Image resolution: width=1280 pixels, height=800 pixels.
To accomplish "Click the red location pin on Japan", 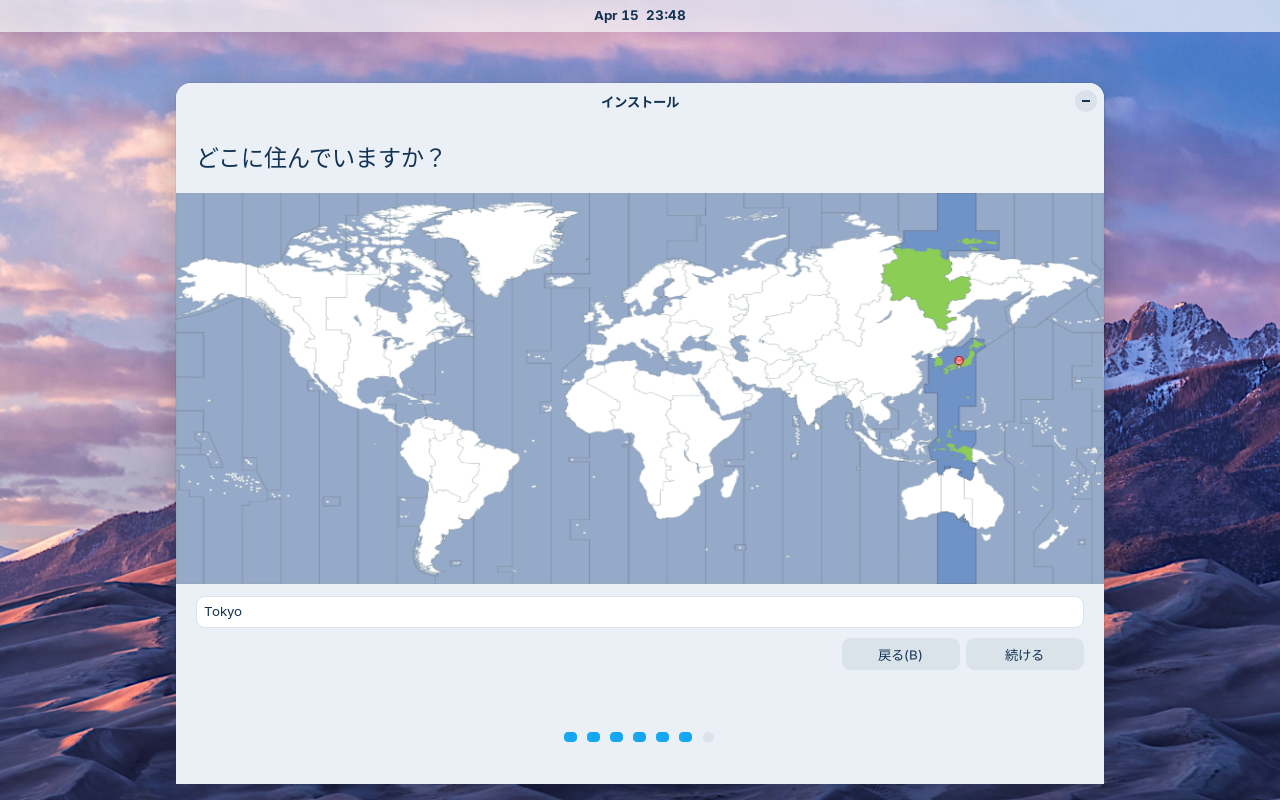I will (x=959, y=360).
